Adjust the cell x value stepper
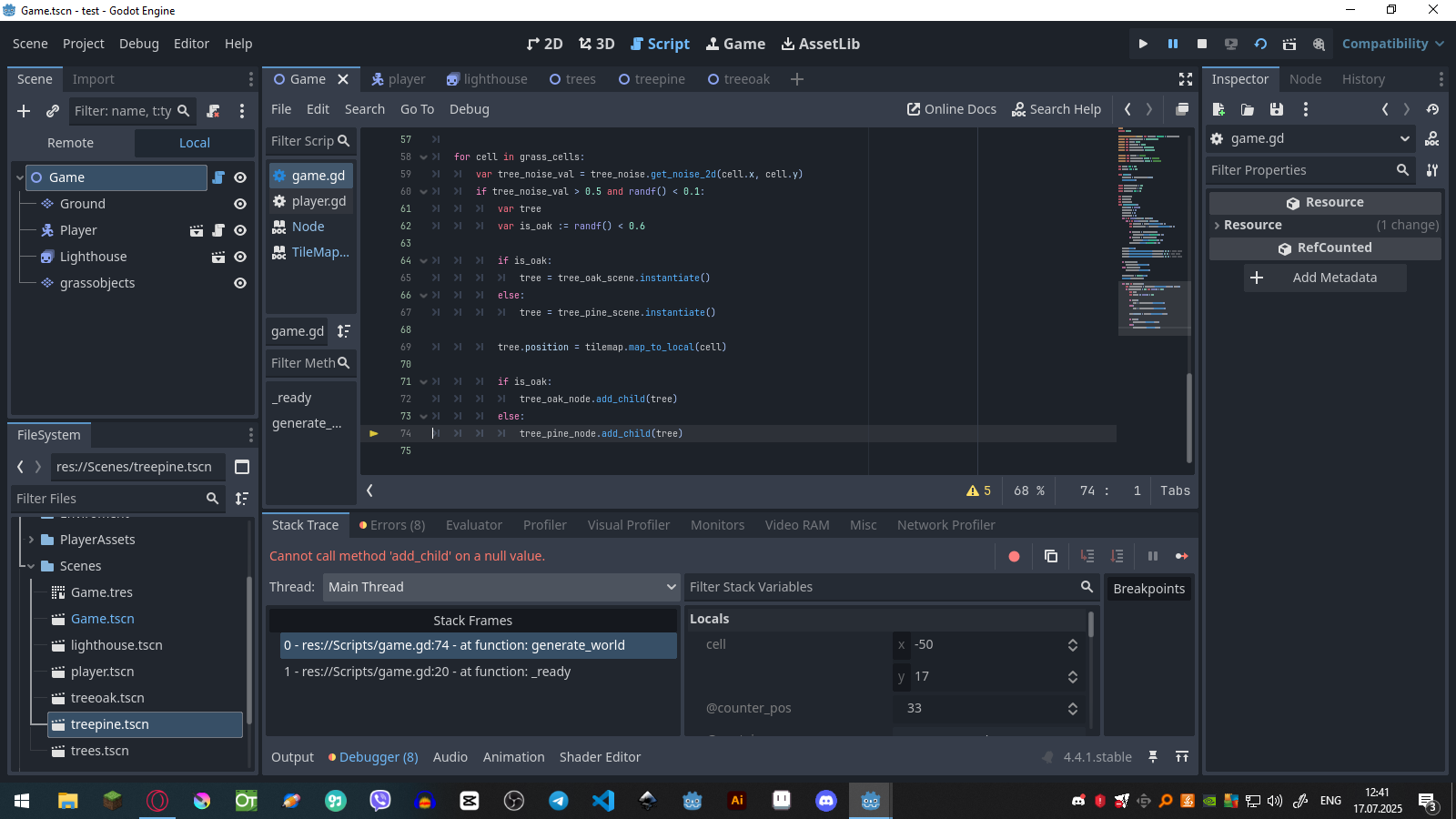Image resolution: width=1456 pixels, height=819 pixels. [1073, 644]
